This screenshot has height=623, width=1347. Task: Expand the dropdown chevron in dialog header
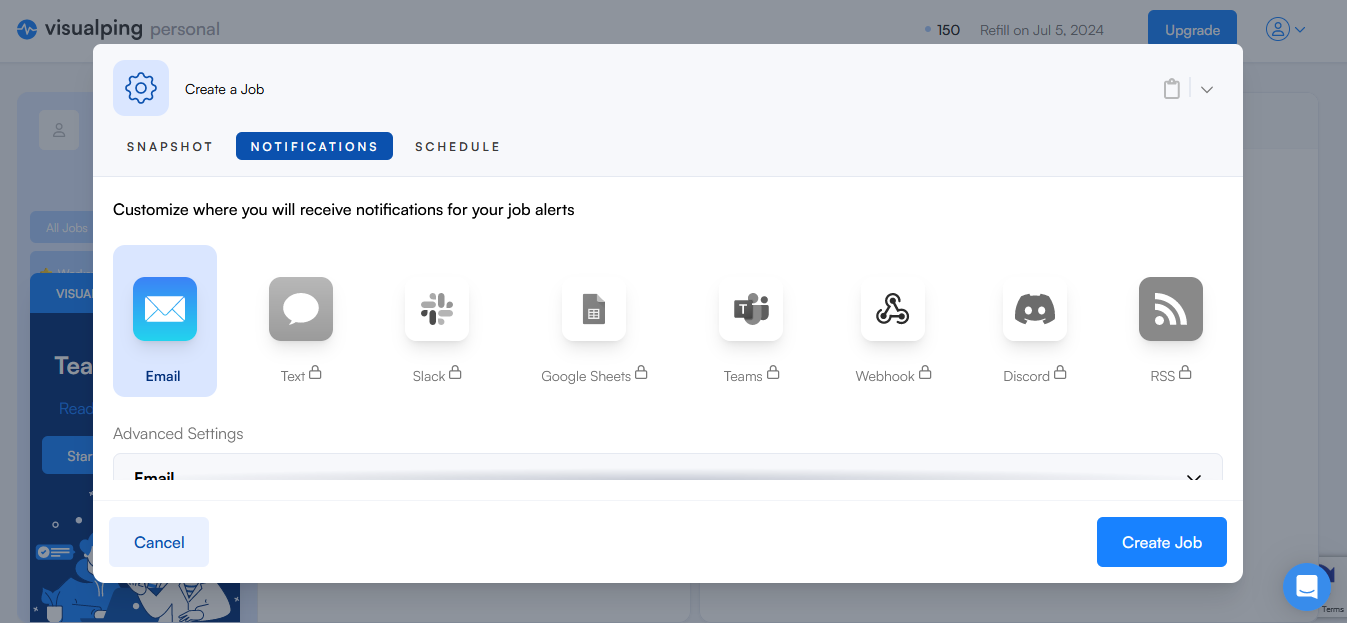point(1207,89)
